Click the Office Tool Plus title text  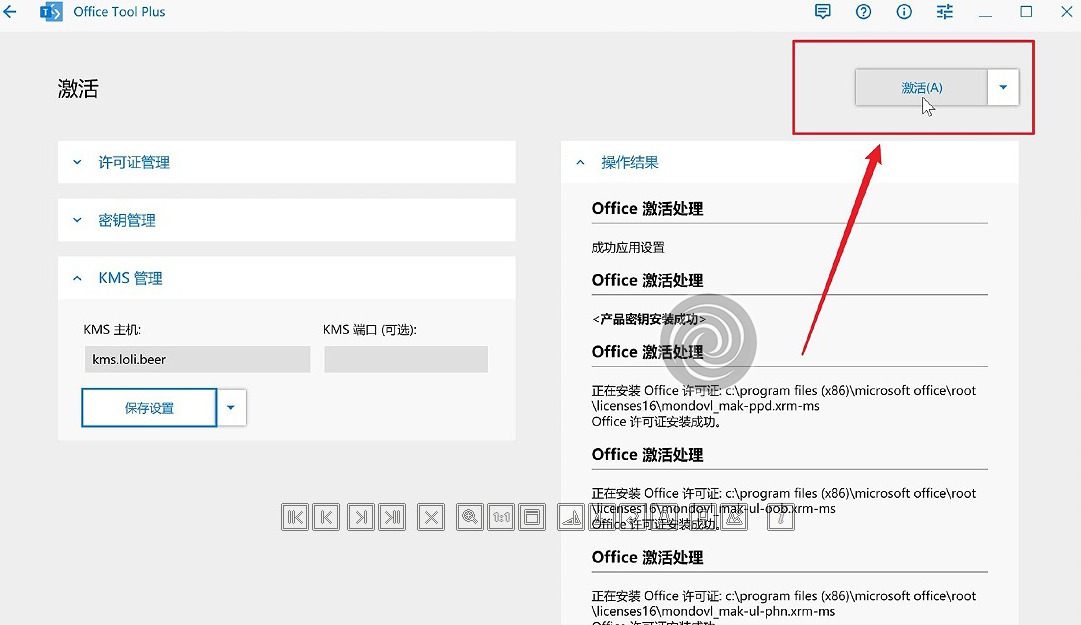pos(119,12)
